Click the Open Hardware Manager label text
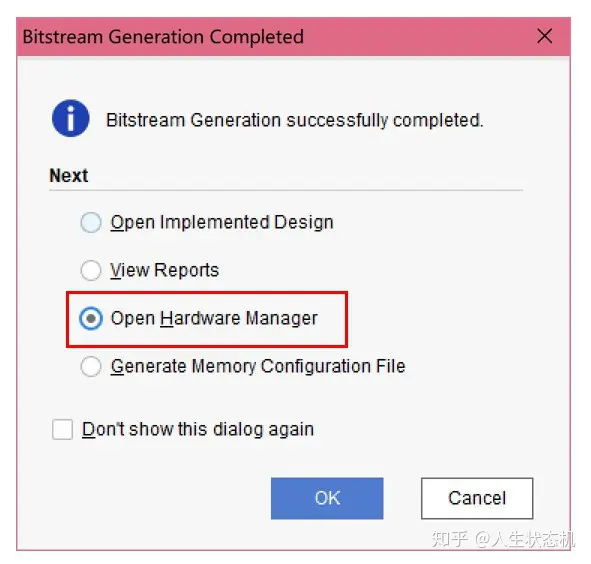The image size is (591, 564). (x=214, y=319)
